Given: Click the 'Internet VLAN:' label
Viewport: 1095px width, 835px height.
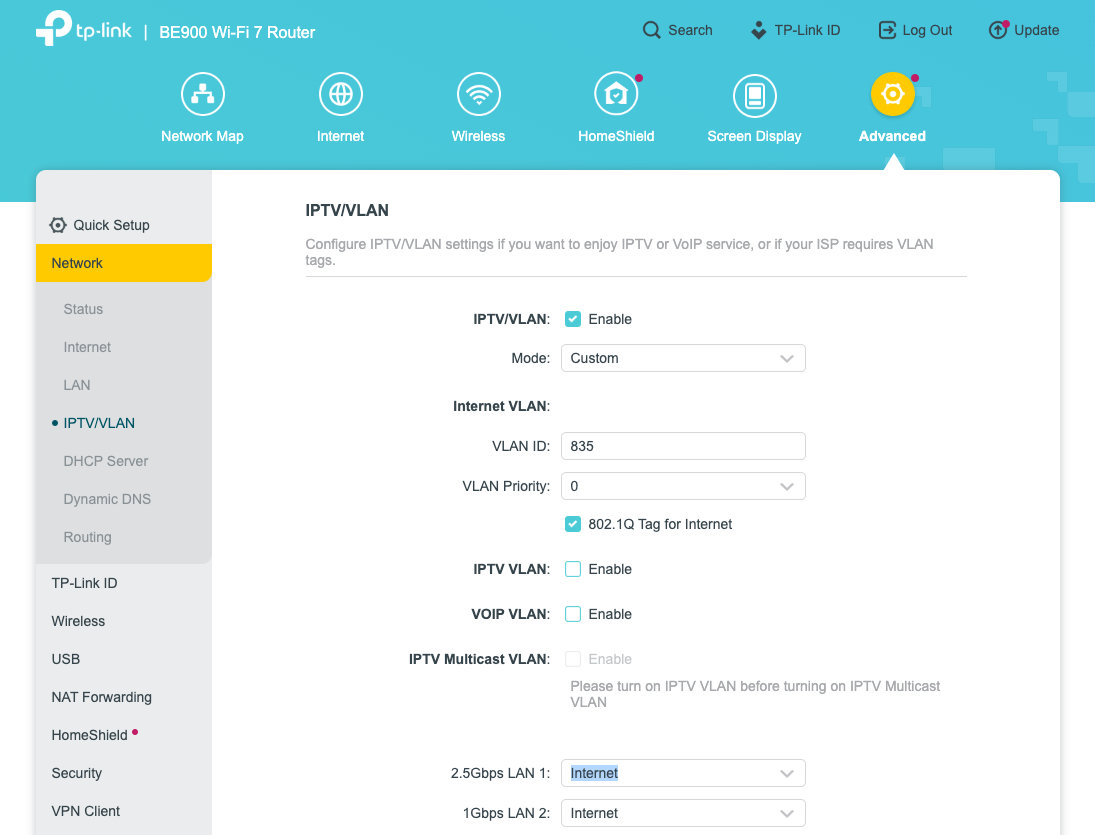Looking at the screenshot, I should 501,406.
